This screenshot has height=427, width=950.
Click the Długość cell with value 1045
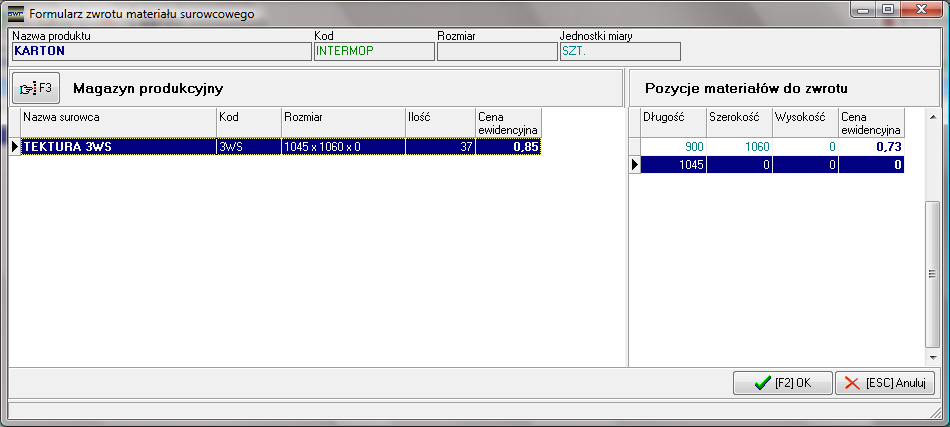coord(672,165)
